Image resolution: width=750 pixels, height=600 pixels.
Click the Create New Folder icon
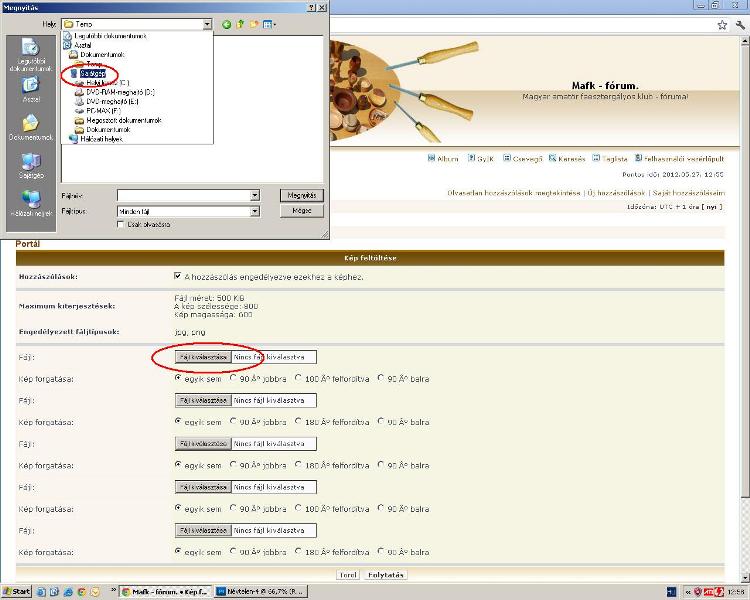point(255,23)
